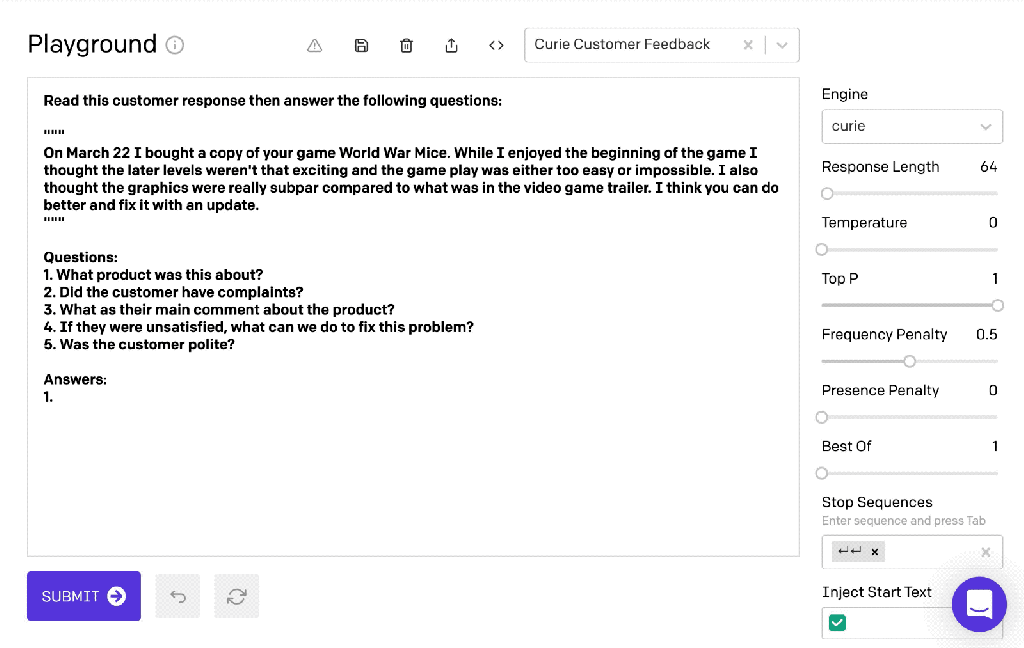1024x648 pixels.
Task: Clear all stop sequences
Action: click(985, 552)
